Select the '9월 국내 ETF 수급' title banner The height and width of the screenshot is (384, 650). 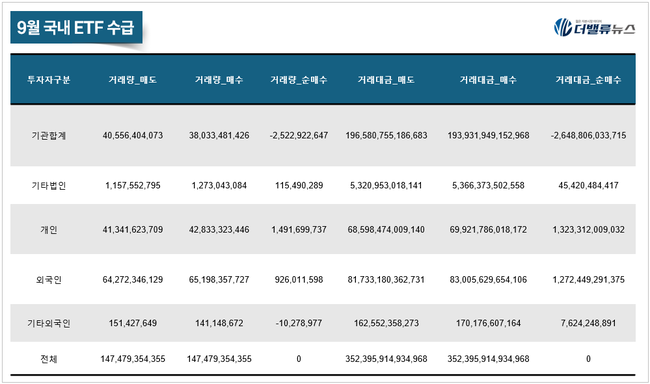76,27
